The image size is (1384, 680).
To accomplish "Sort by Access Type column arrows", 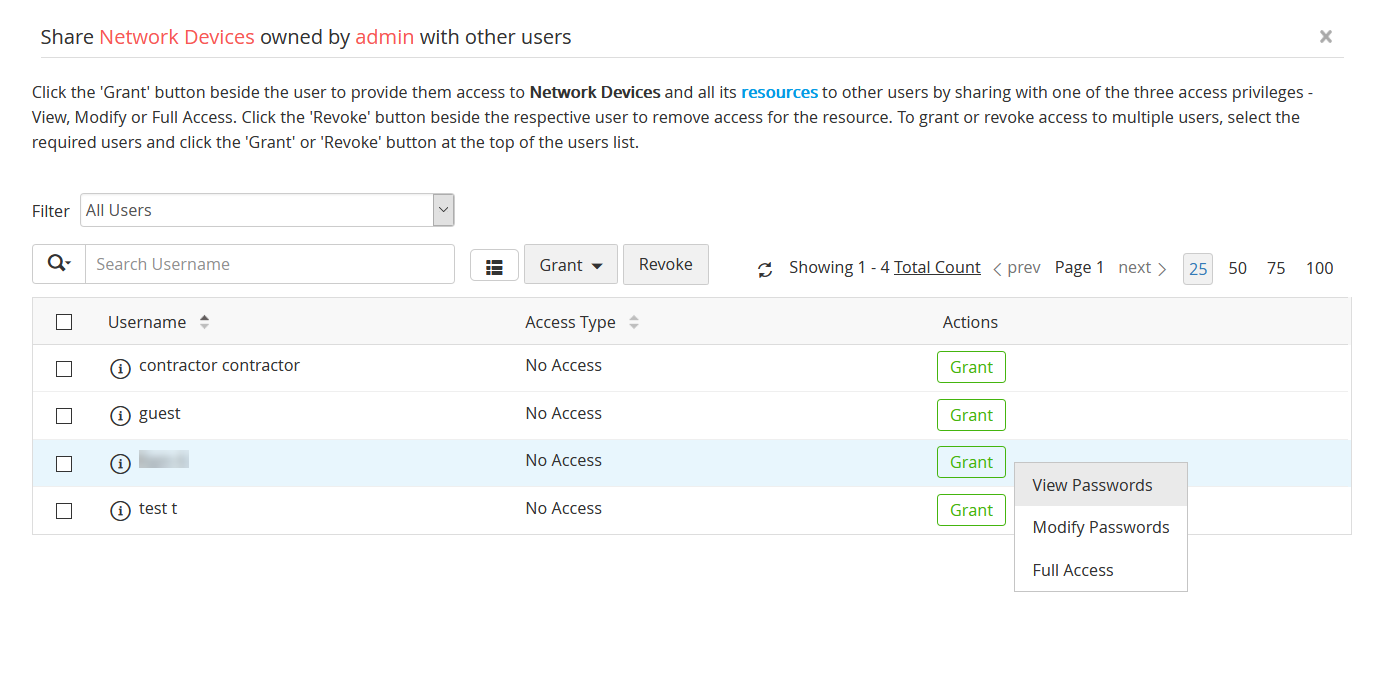I will (x=634, y=322).
